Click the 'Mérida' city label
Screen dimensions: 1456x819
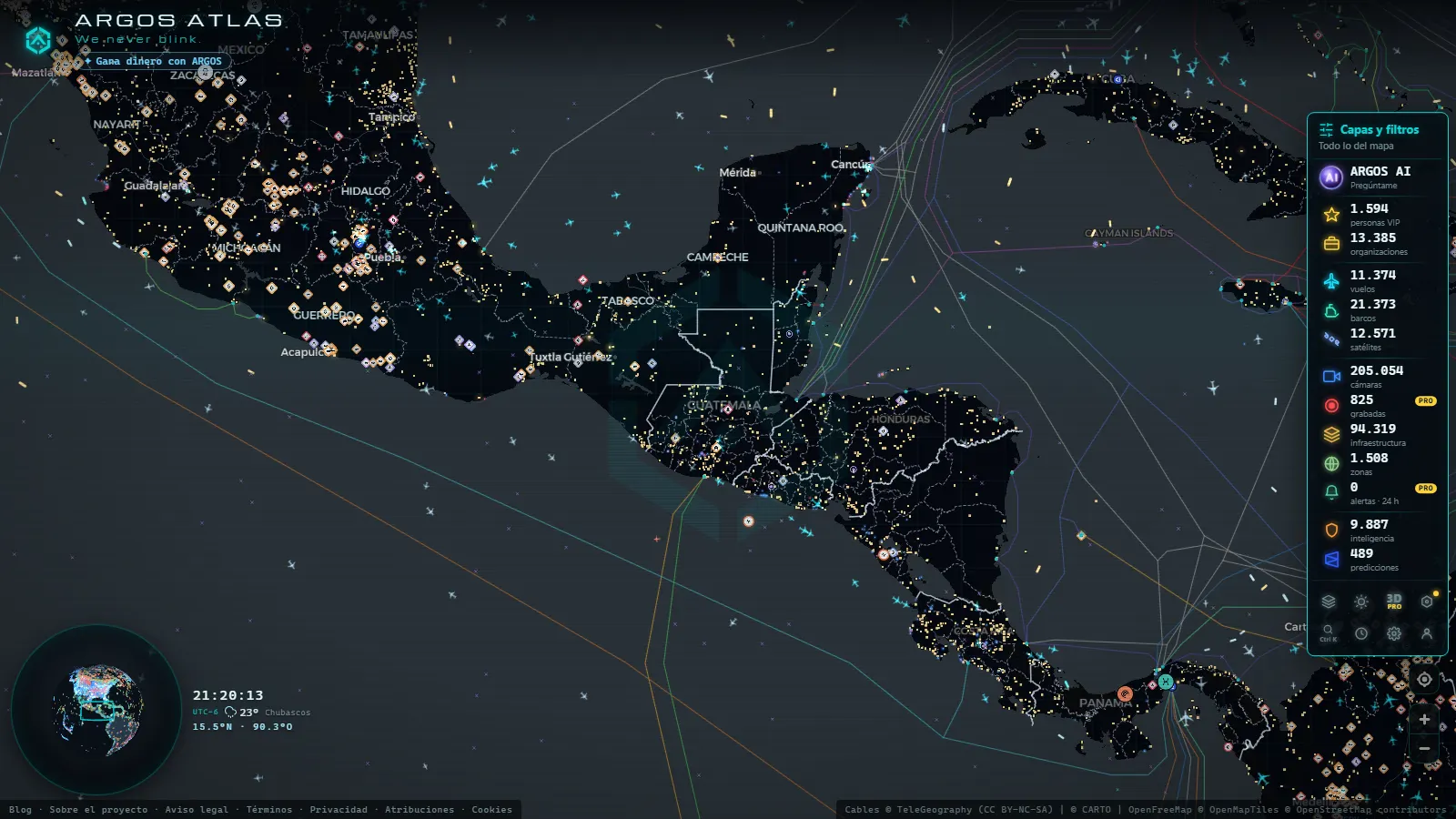coord(737,172)
